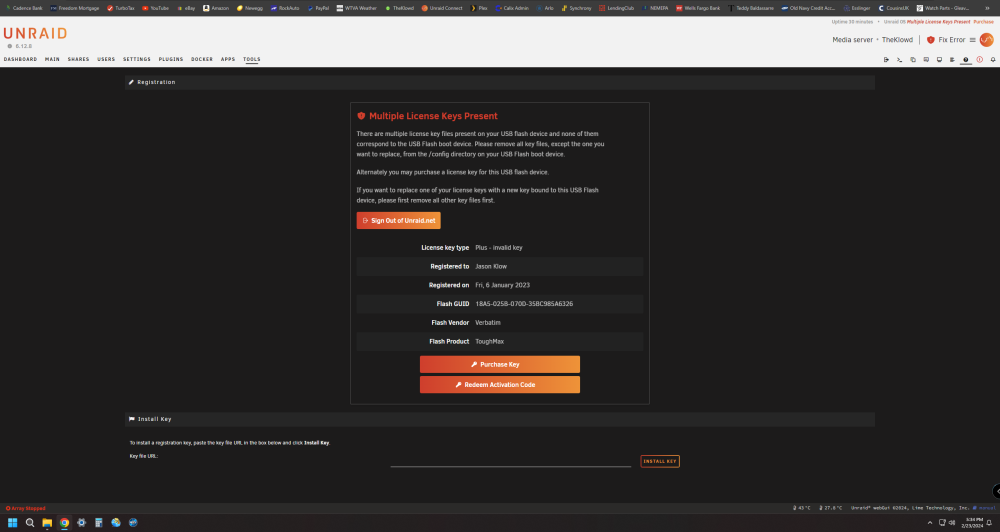This screenshot has width=1000, height=532.
Task: Open the Plex bookmark
Action: (x=479, y=8)
